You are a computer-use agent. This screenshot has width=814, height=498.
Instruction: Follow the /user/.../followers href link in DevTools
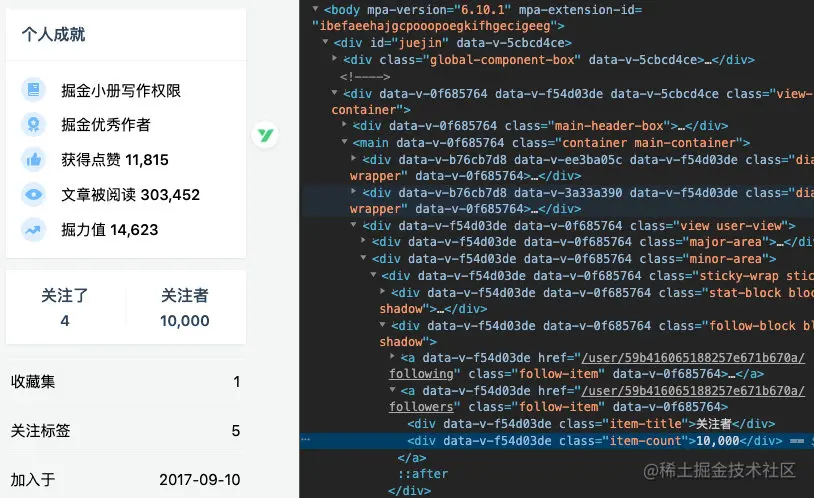(597, 398)
